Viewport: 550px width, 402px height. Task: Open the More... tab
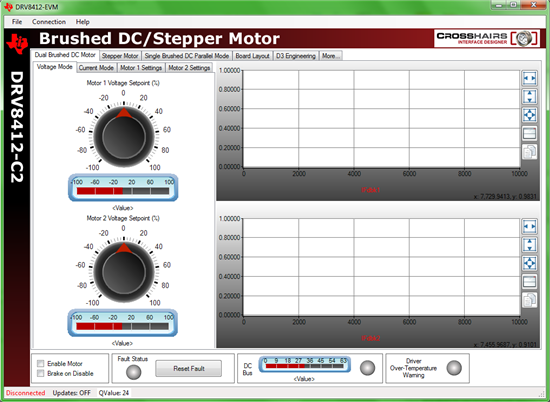(331, 56)
